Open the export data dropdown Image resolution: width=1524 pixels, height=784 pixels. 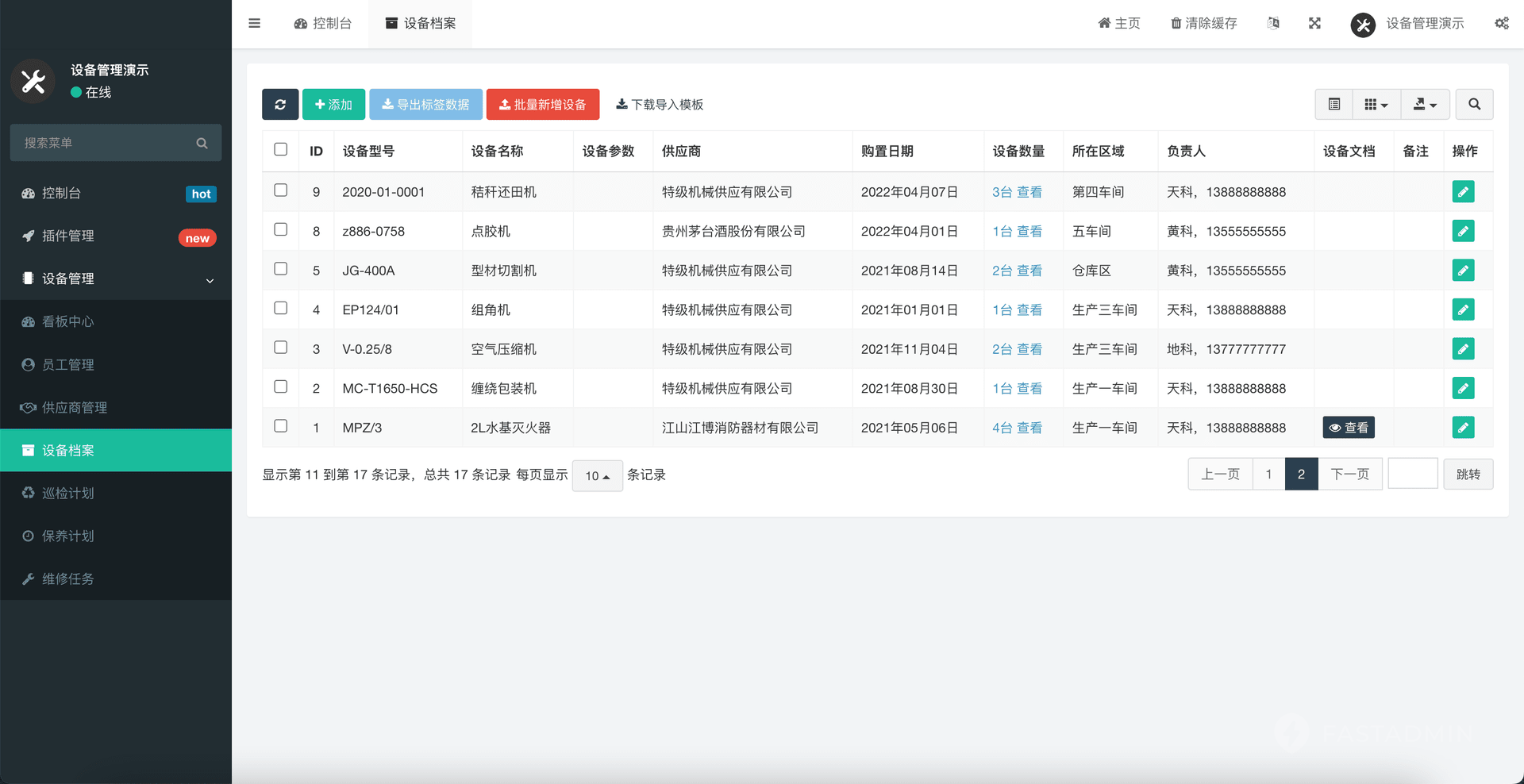pos(1426,104)
